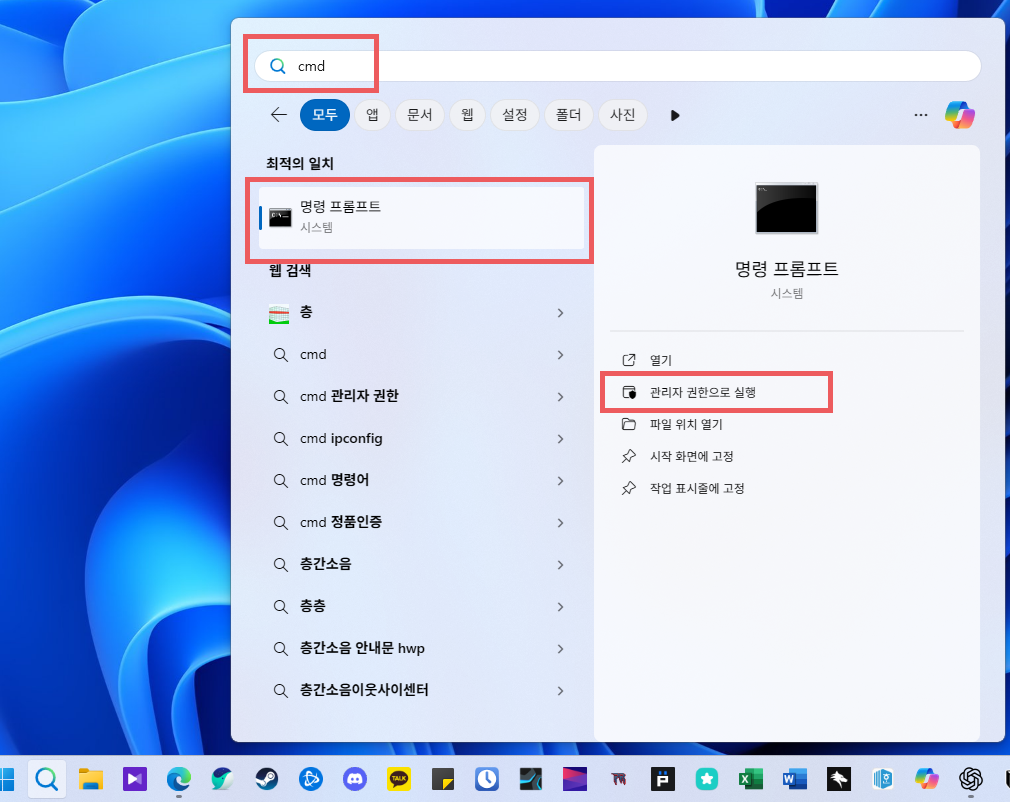Viewport: 1010px width, 802px height.
Task: Open the black P-logo app on taskbar
Action: [663, 779]
